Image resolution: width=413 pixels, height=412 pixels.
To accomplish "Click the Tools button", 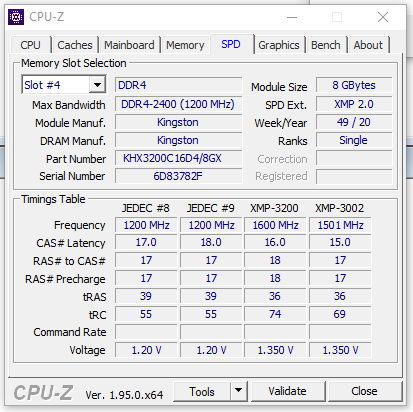I will (x=202, y=391).
